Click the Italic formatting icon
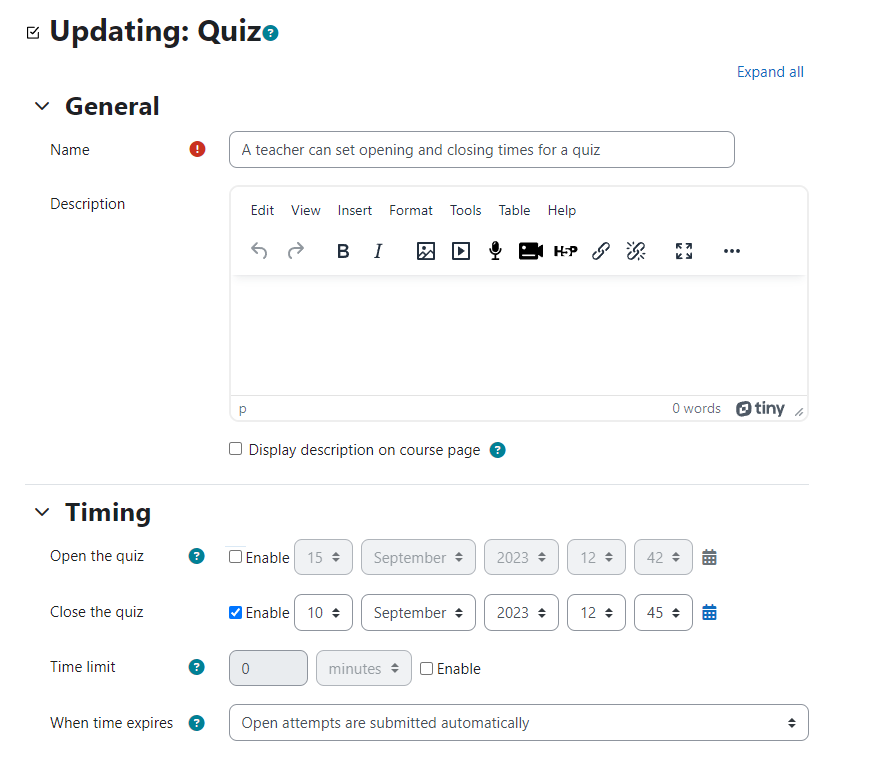The height and width of the screenshot is (758, 870). click(378, 251)
